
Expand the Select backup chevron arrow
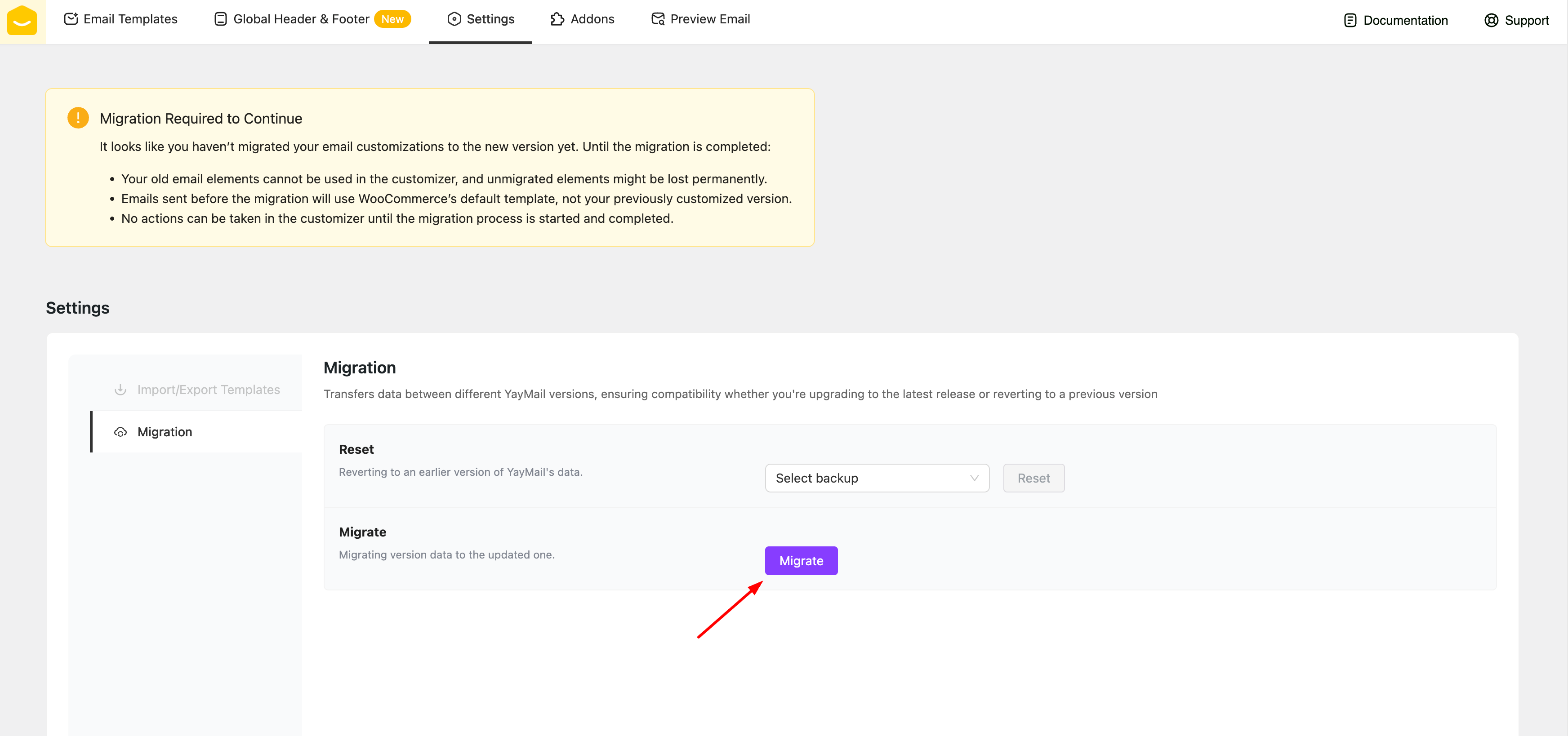974,478
